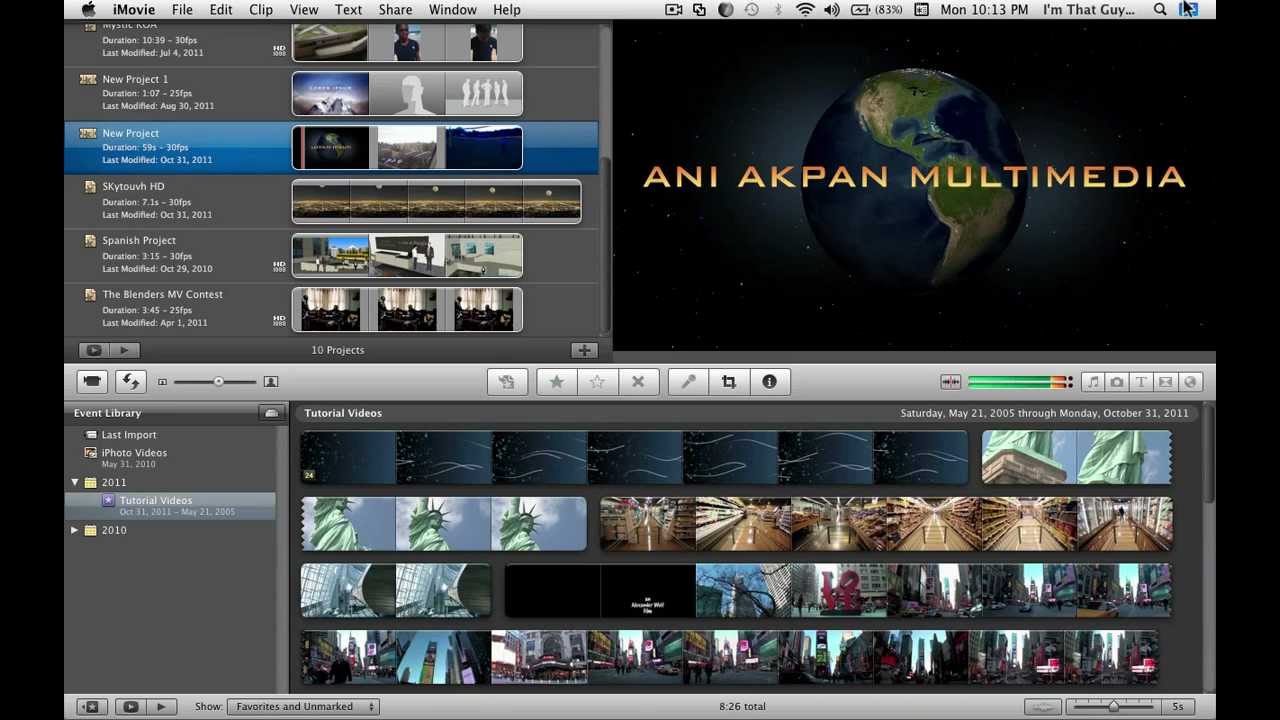Play selected project from beginning

tap(124, 350)
